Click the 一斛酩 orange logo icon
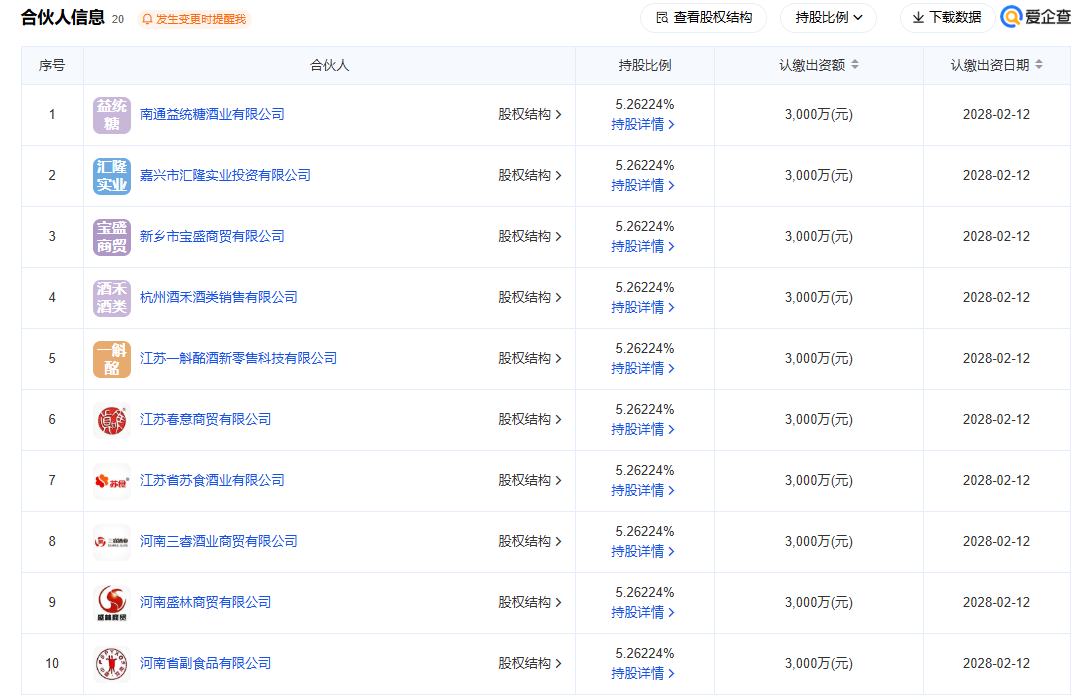The image size is (1074, 700). pos(112,359)
